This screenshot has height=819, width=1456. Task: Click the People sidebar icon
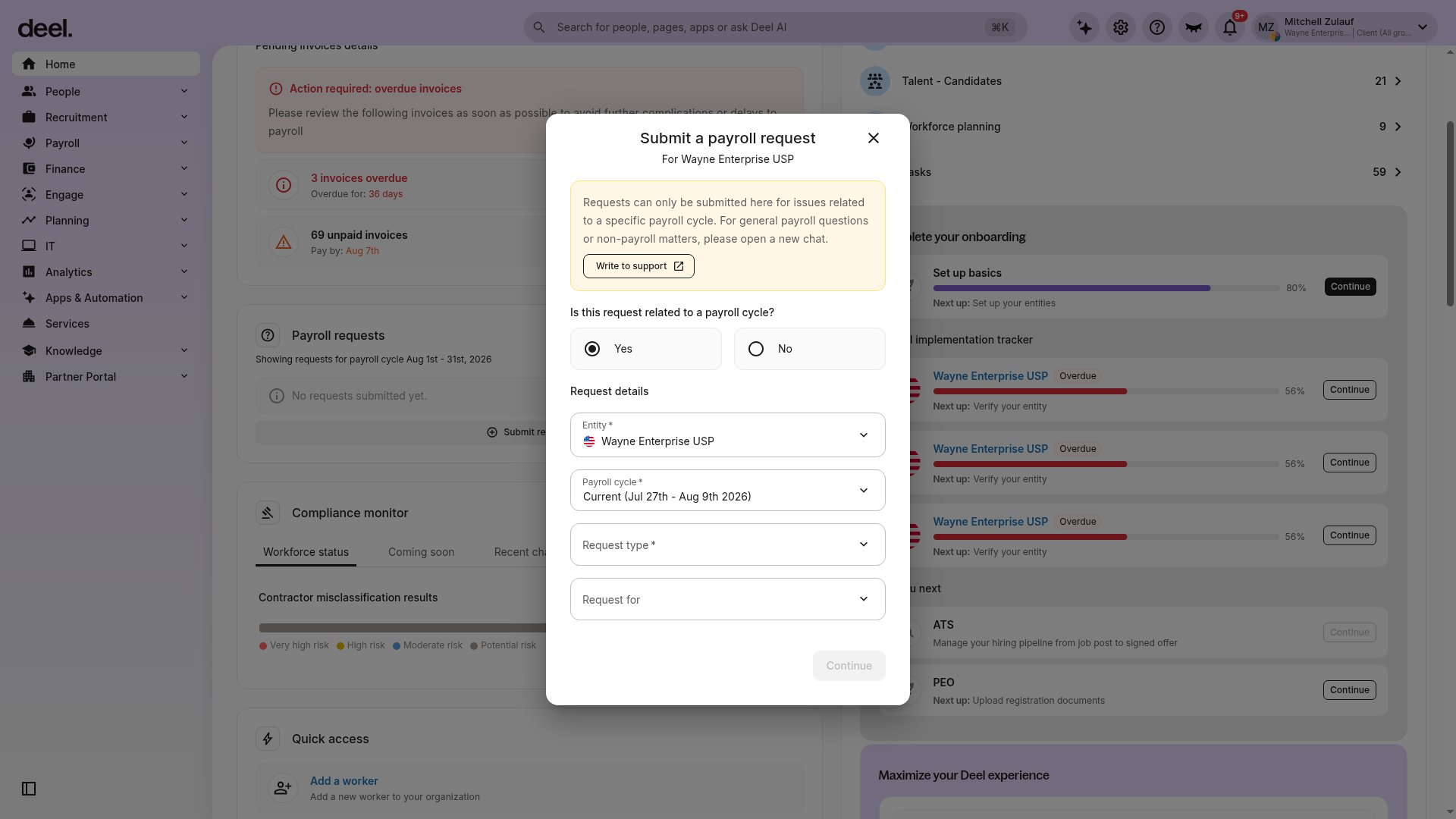tap(29, 91)
